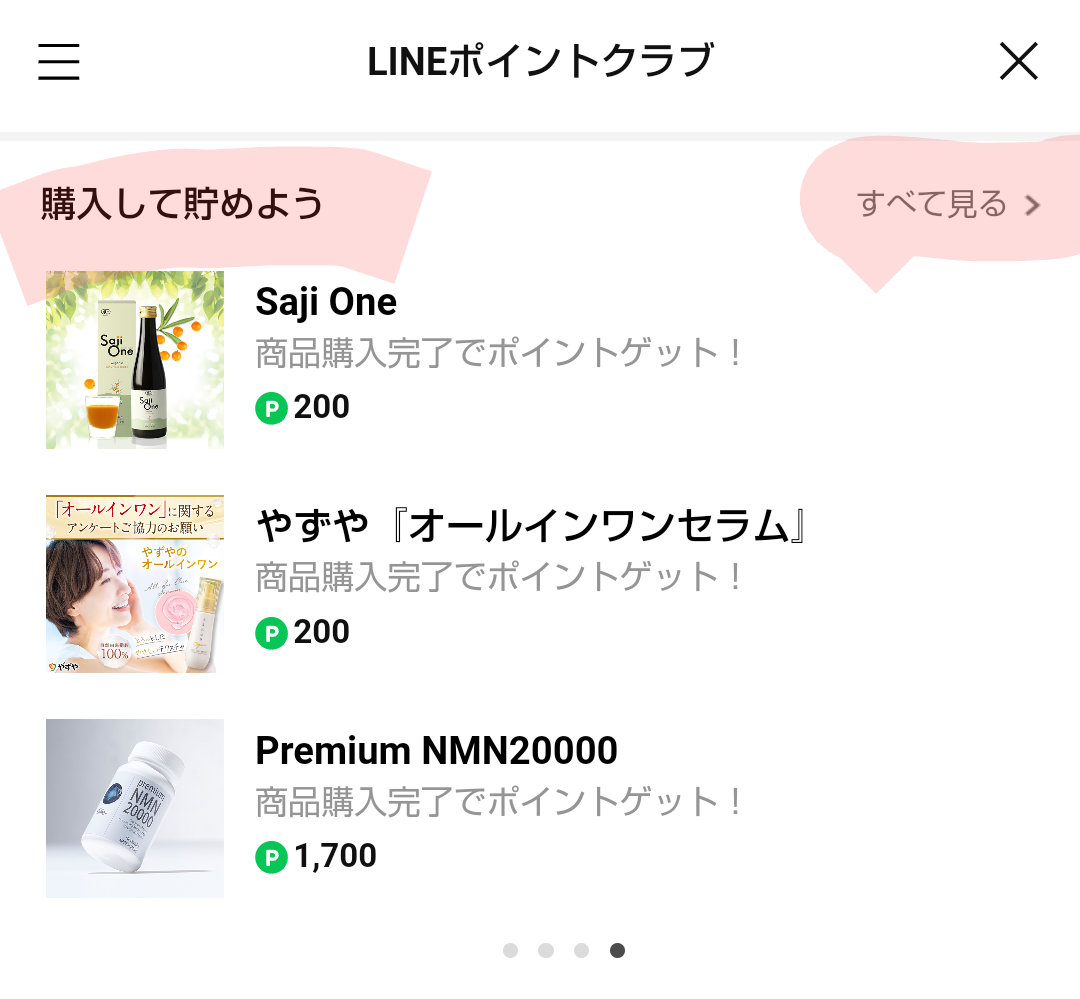Select the やずや『オールインワンセラム』 title
Image resolution: width=1080 pixels, height=999 pixels.
tap(530, 526)
